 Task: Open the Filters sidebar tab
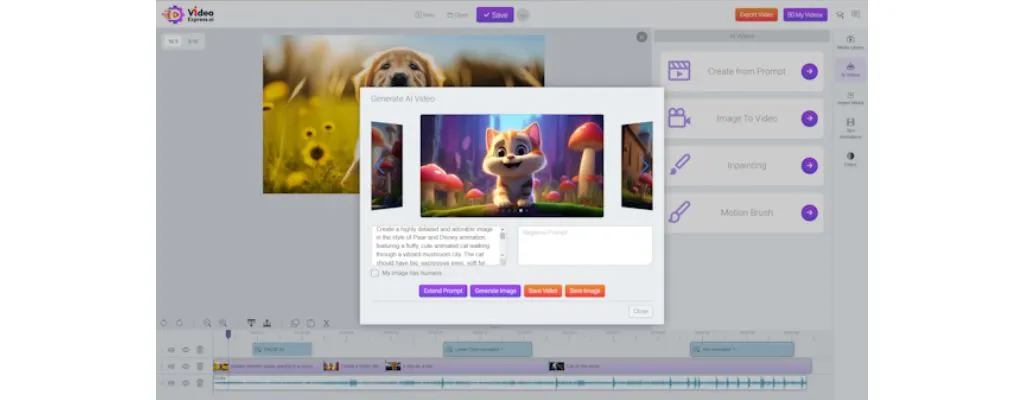pyautogui.click(x=850, y=159)
